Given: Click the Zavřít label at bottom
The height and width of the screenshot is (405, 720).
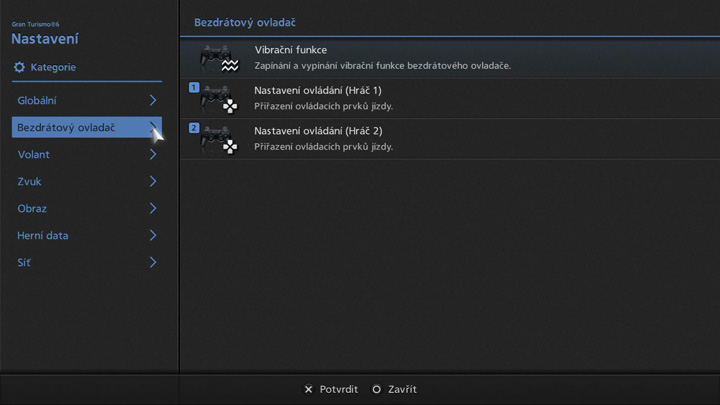Looking at the screenshot, I should point(401,389).
